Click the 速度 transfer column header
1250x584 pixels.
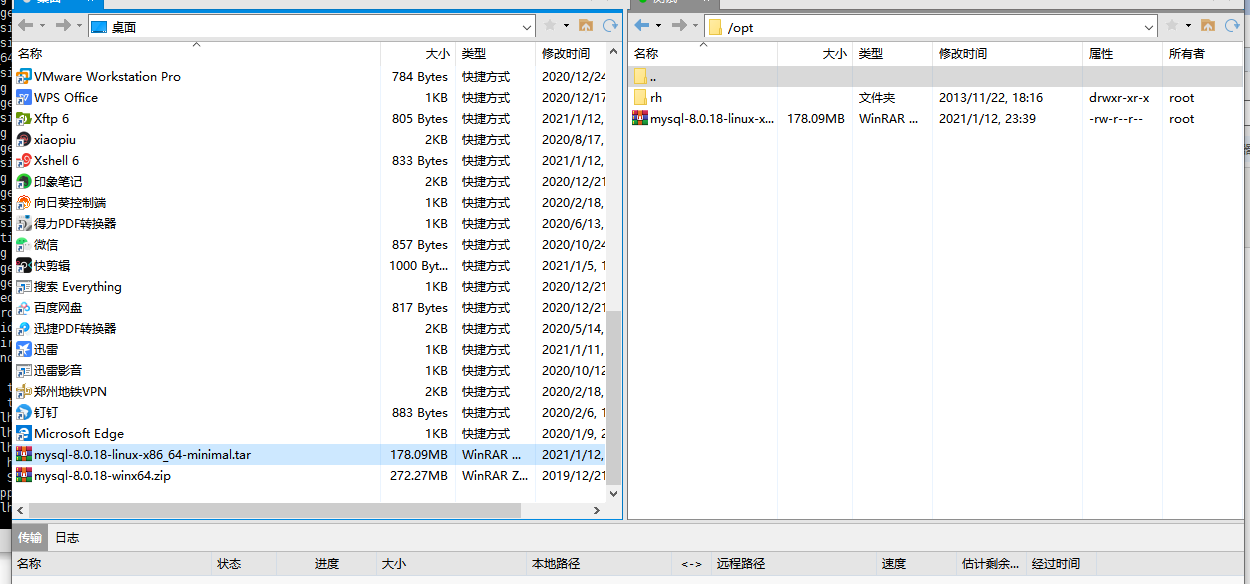(894, 564)
